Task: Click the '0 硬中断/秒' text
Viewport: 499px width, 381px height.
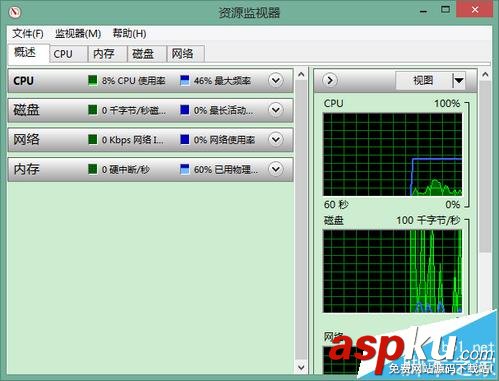Action: pos(126,169)
